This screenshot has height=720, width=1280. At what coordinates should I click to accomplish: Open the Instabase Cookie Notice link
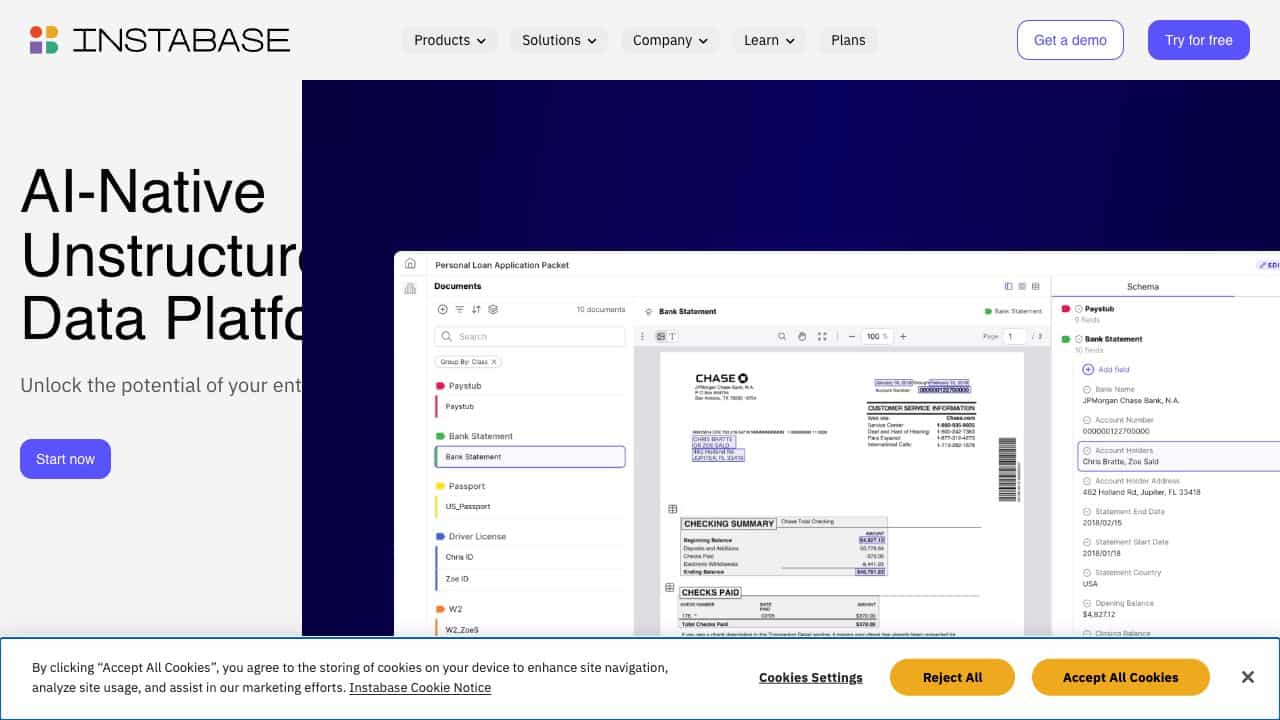pyautogui.click(x=420, y=687)
